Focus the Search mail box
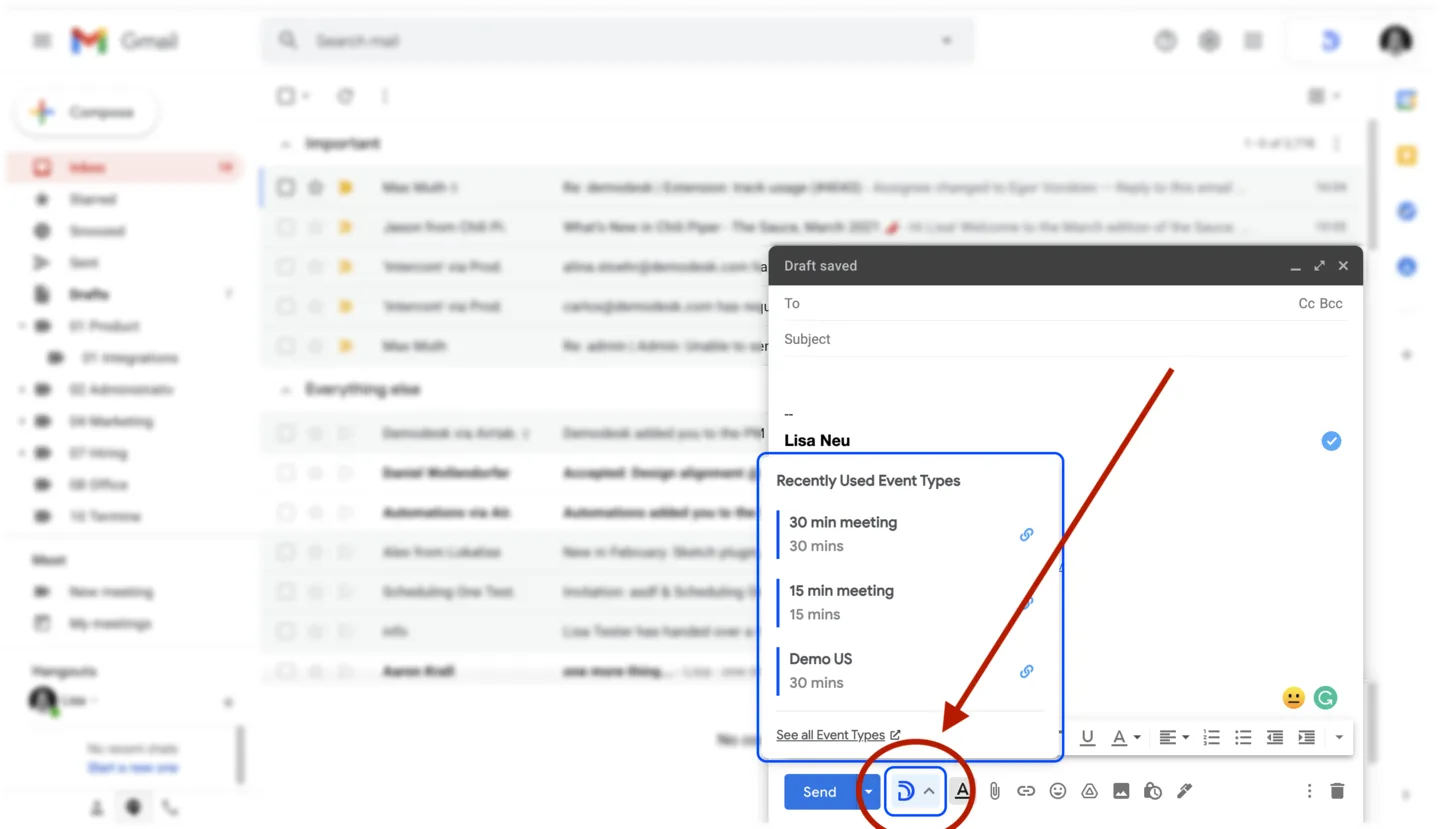This screenshot has width=1440, height=829. pos(618,41)
